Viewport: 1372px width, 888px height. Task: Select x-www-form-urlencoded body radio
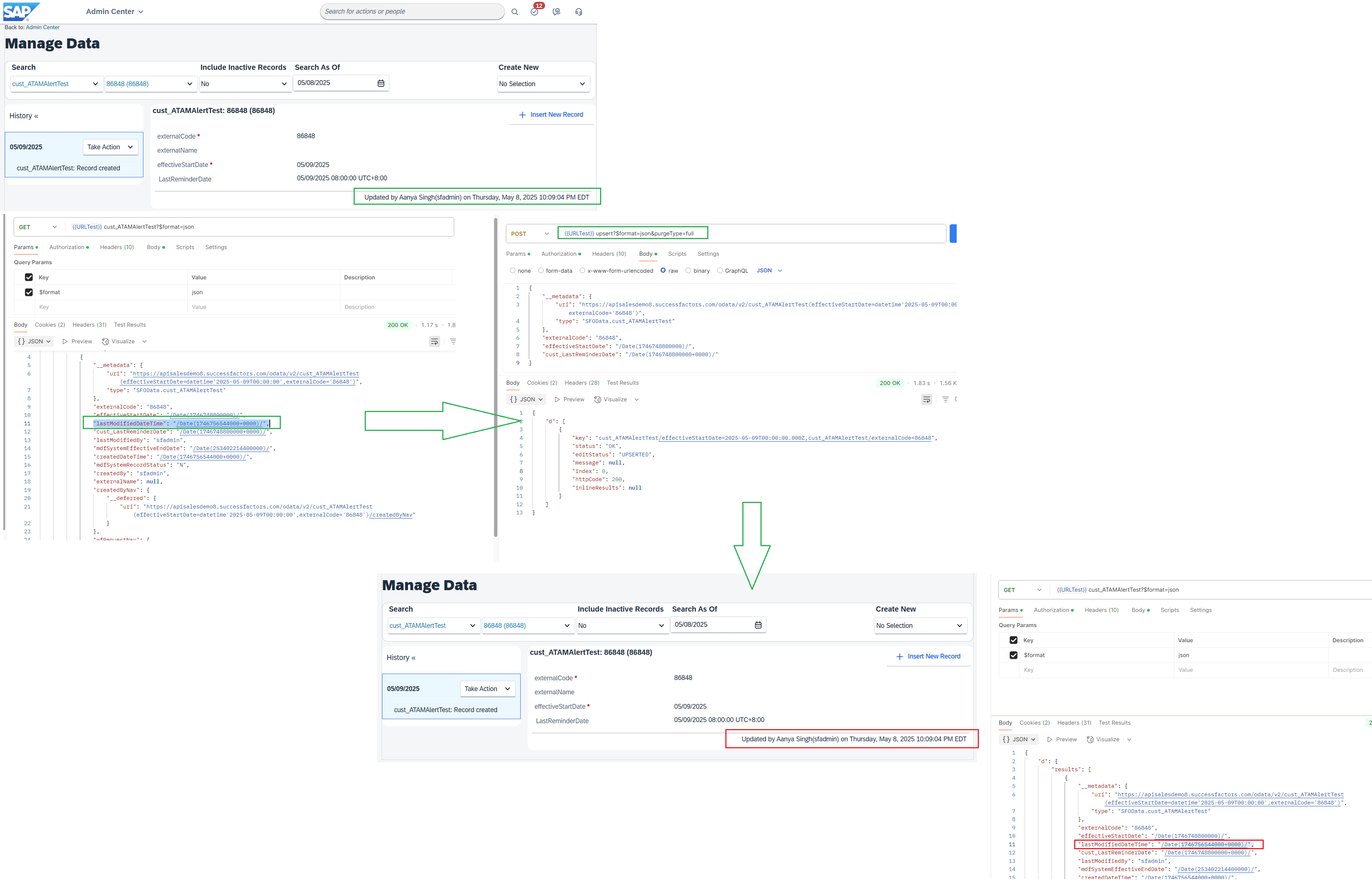tap(582, 271)
